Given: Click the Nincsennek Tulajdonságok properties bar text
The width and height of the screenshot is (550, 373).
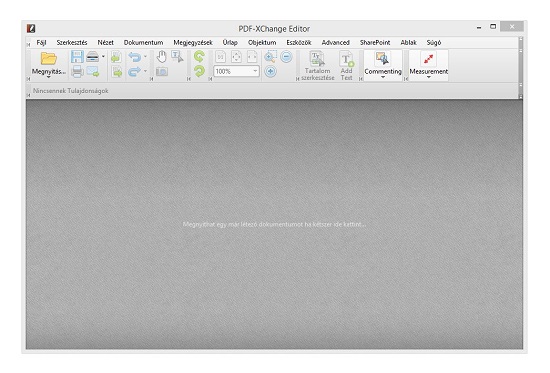Looking at the screenshot, I should tap(71, 91).
